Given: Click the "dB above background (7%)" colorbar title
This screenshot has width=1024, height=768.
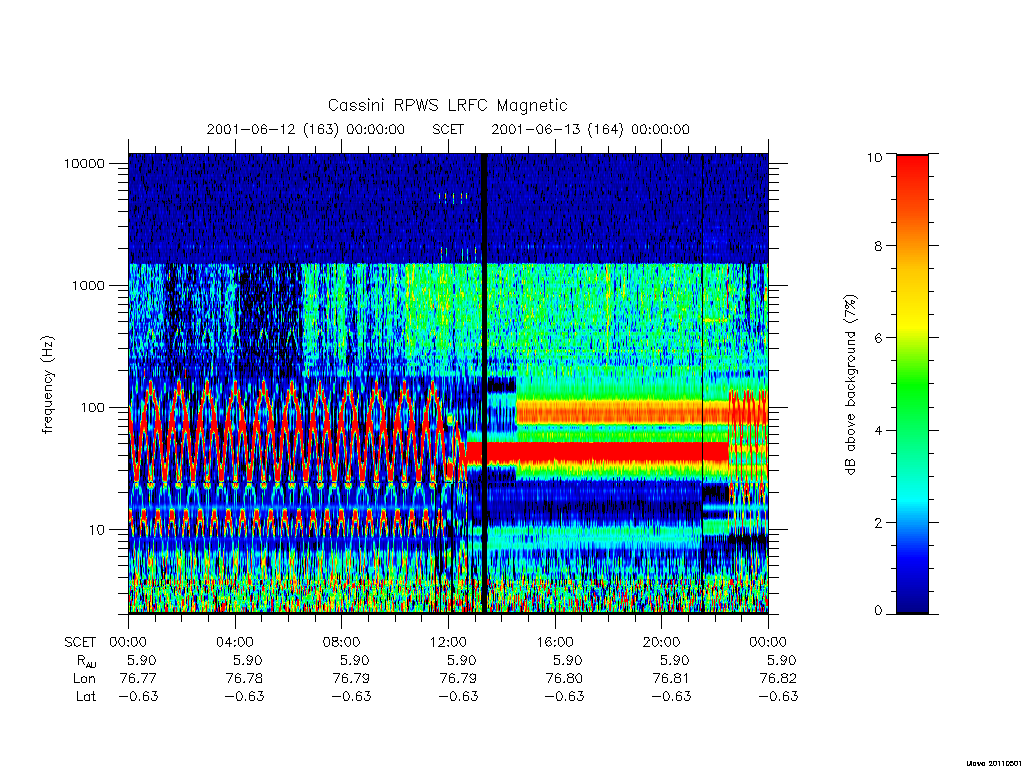Looking at the screenshot, I should pos(850,385).
